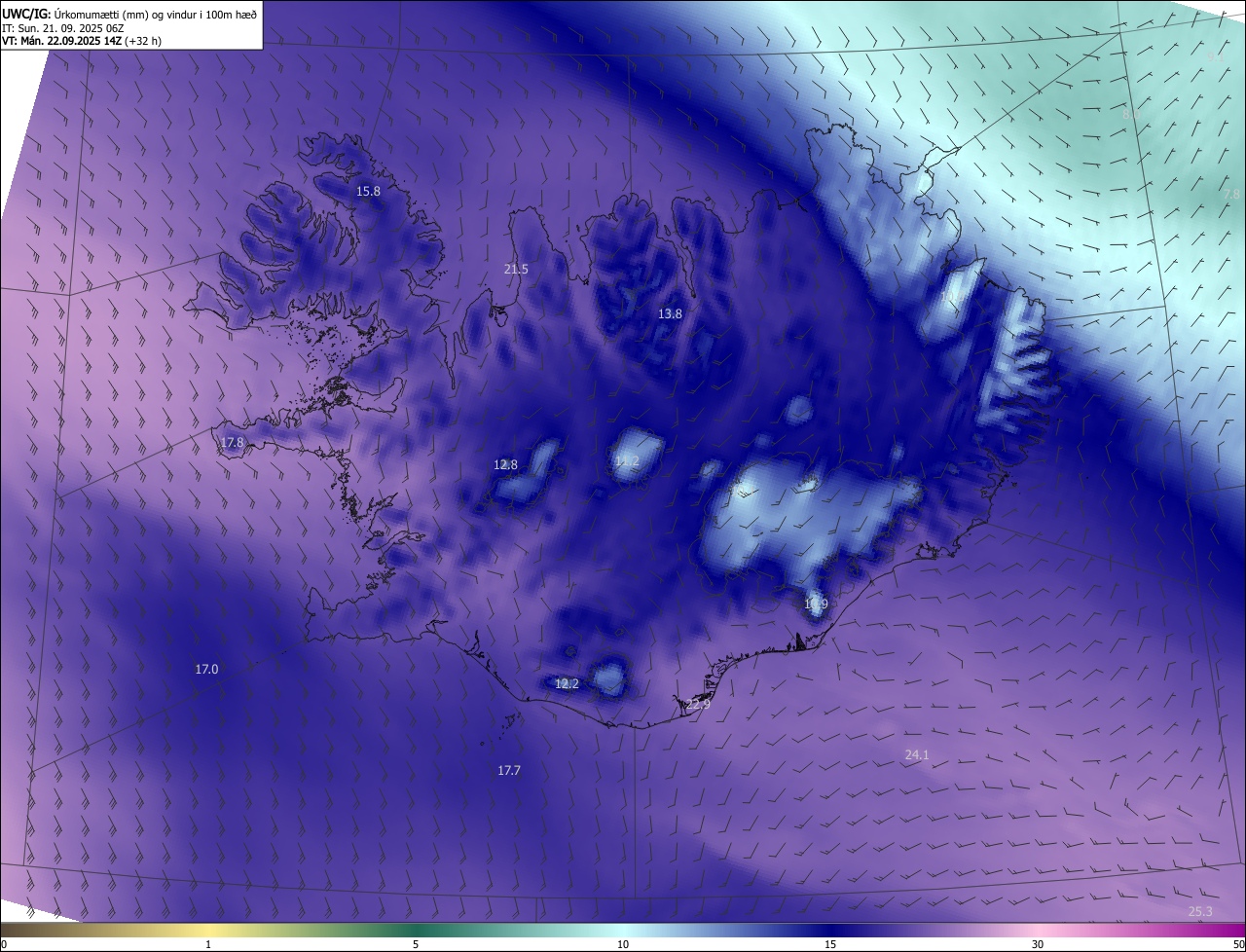The width and height of the screenshot is (1246, 952).
Task: Click the 15.8 value over the Westfjords
Action: coord(368,192)
